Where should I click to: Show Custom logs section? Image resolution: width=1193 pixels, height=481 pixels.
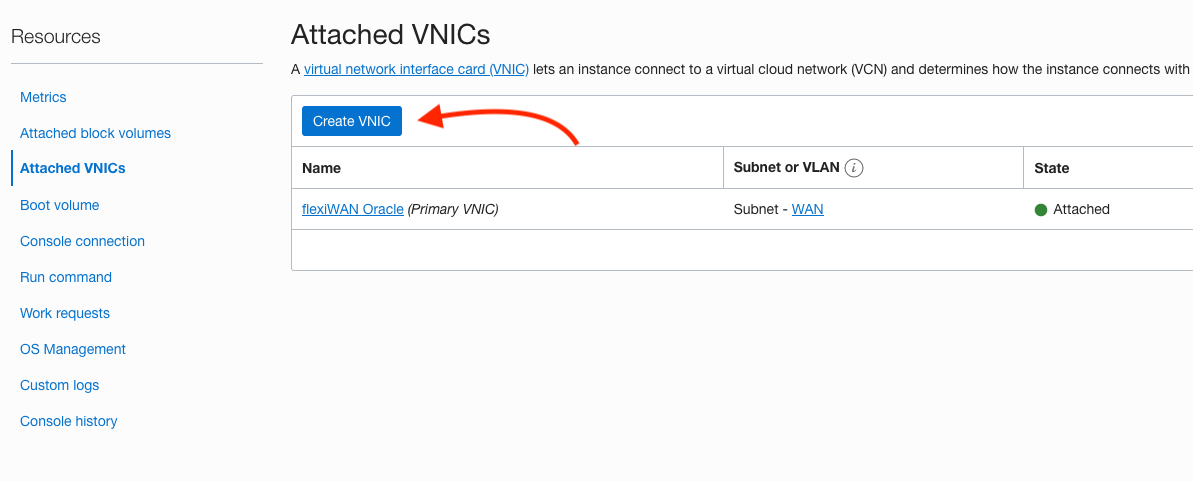tap(59, 385)
